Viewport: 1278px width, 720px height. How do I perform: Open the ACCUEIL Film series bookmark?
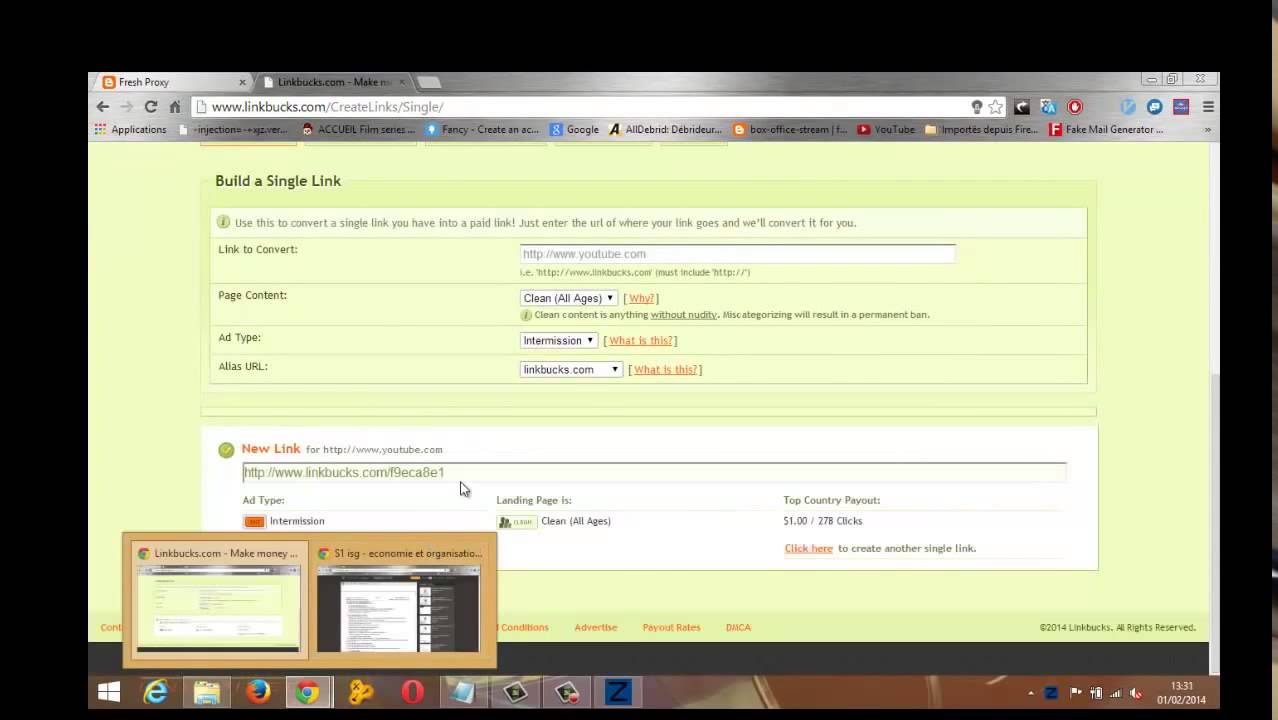coord(359,129)
